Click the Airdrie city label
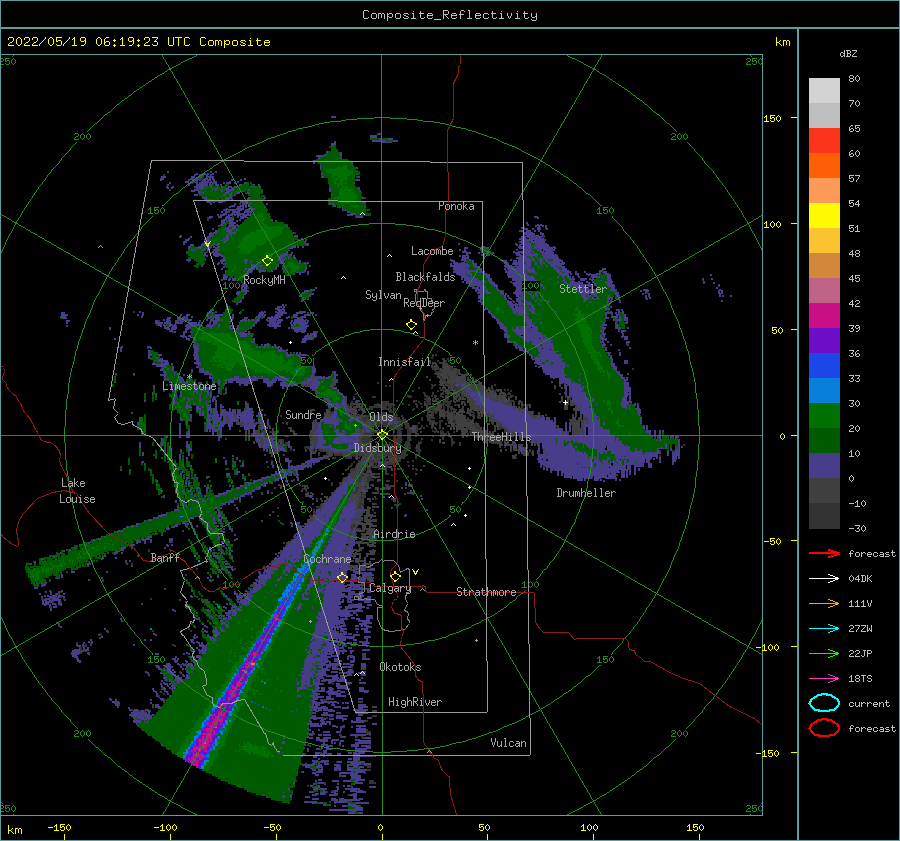 coord(394,534)
